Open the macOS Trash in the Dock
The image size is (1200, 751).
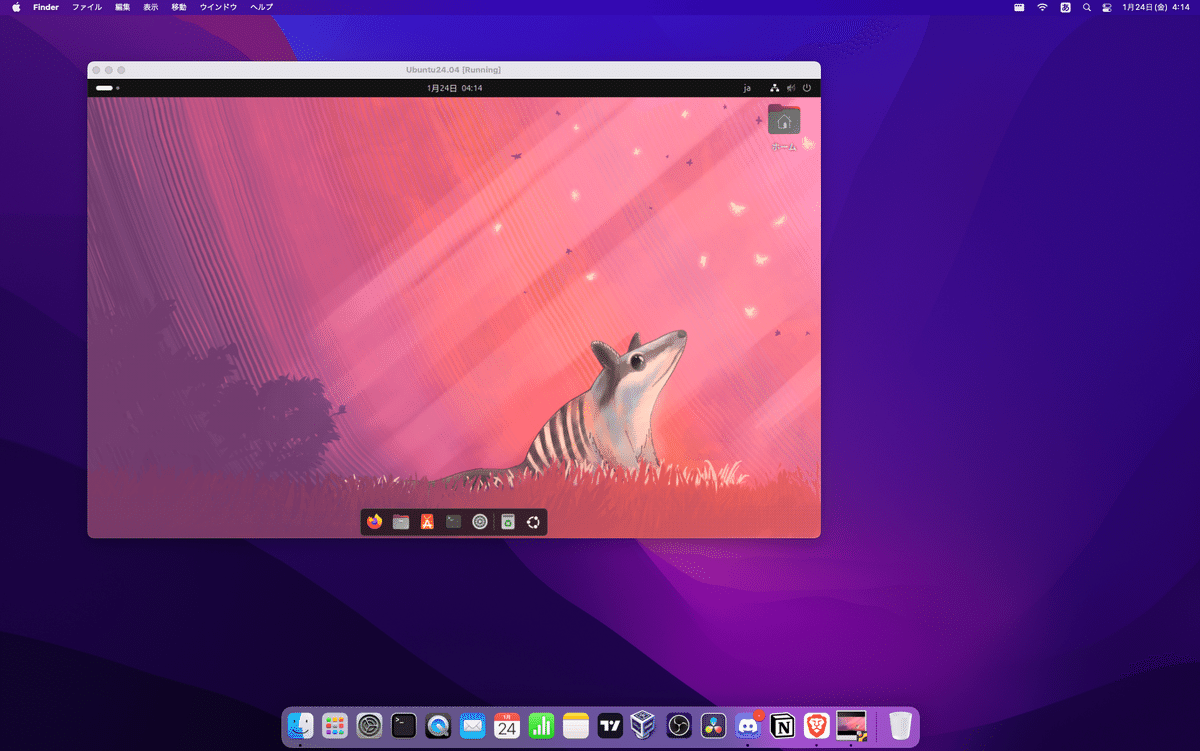point(900,725)
